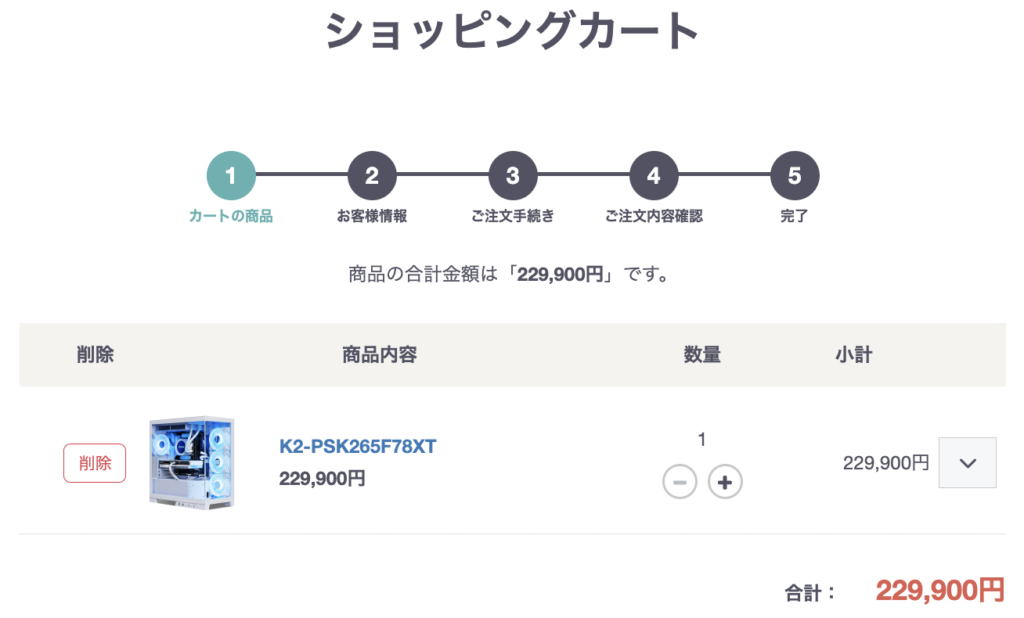
Task: Click the minus quantity button
Action: pyautogui.click(x=679, y=482)
